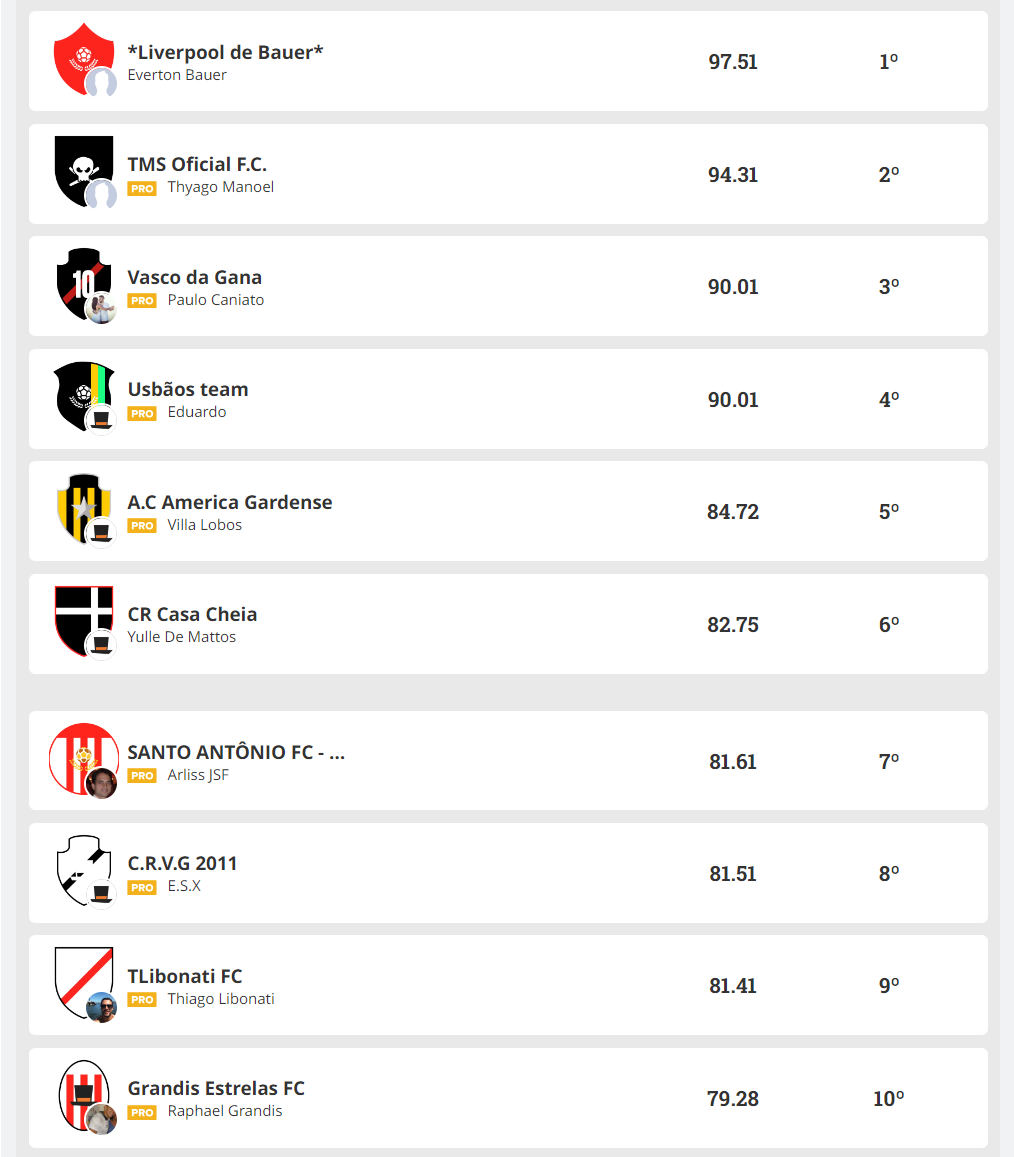Click the red Liverpool de Bauer shield crest

[x=78, y=54]
